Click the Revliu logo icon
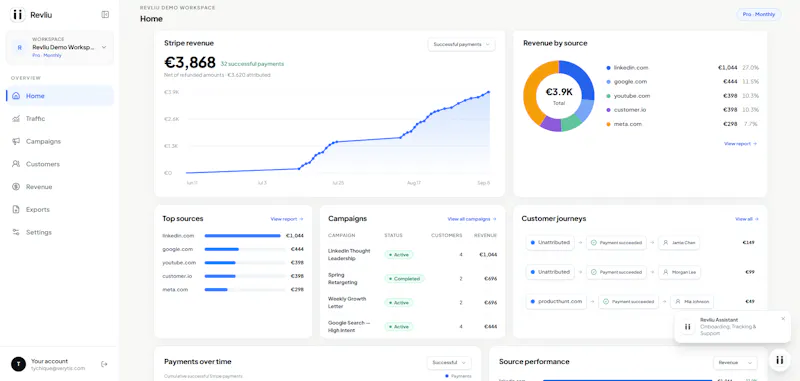 pos(17,15)
